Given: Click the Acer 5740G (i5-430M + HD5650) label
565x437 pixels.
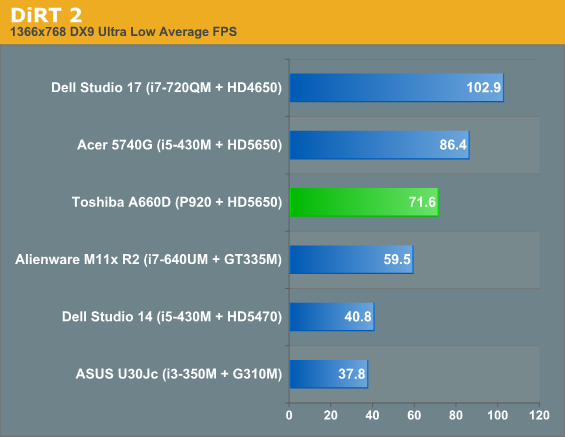Looking at the screenshot, I should 179,145.
